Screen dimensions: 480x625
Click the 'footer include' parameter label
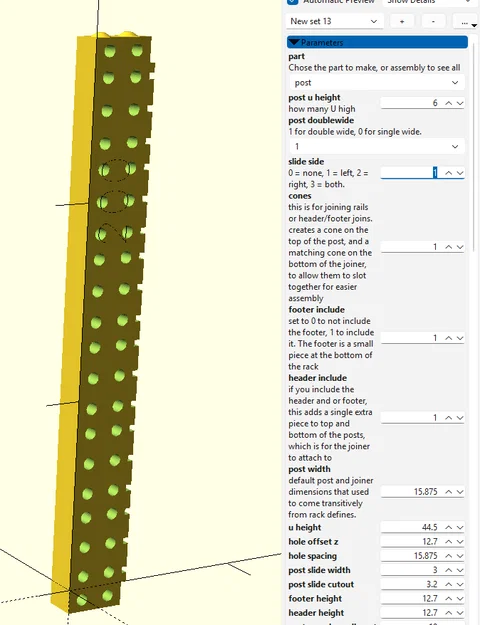pos(317,309)
